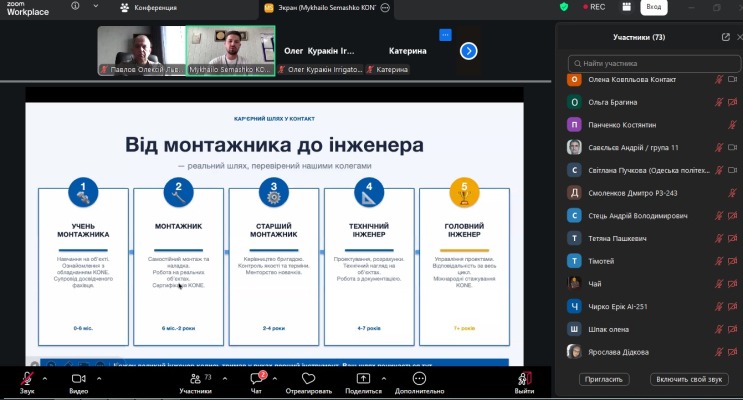Viewport: 743px width, 400px height.
Task: Select Павлов Олексій video thumbnail
Action: click(141, 51)
